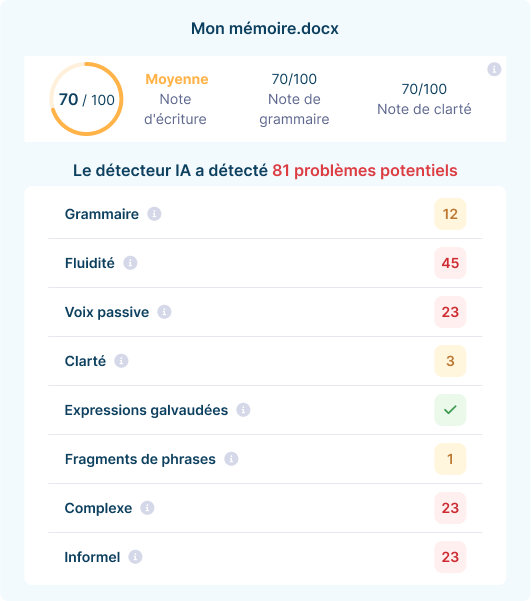Open the info icon next to Fluidité
The height and width of the screenshot is (601, 531).
click(130, 263)
